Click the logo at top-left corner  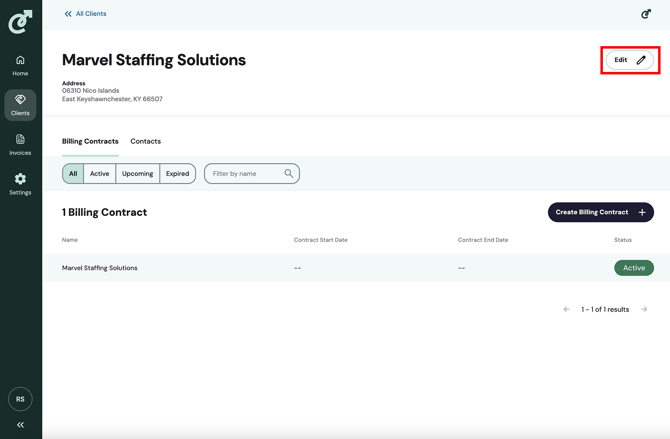(20, 22)
